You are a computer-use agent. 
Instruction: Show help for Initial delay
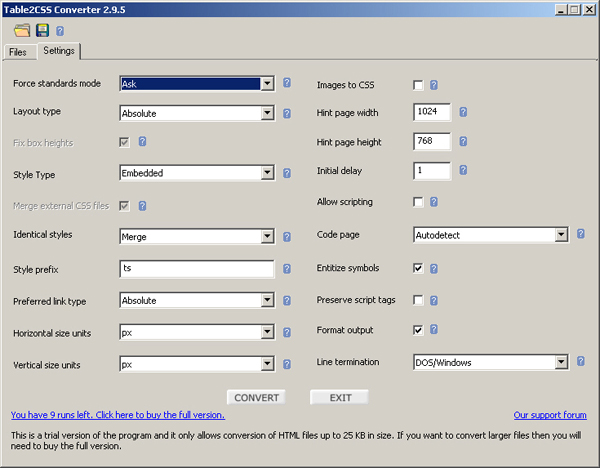click(463, 170)
